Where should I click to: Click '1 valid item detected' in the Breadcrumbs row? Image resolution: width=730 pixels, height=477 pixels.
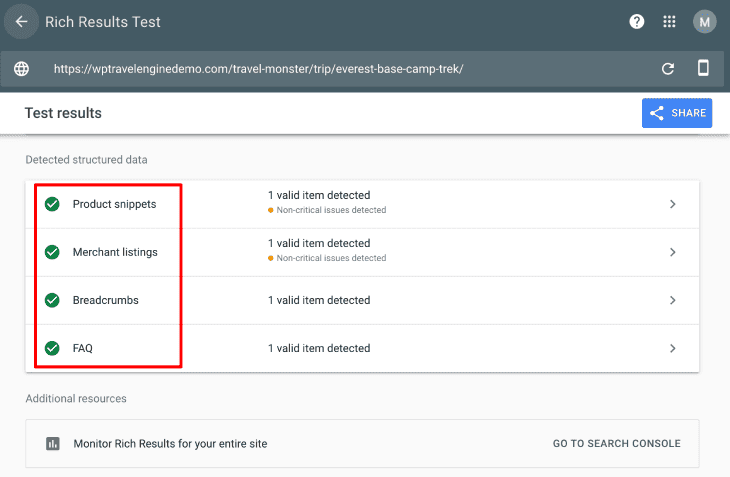pyautogui.click(x=319, y=300)
